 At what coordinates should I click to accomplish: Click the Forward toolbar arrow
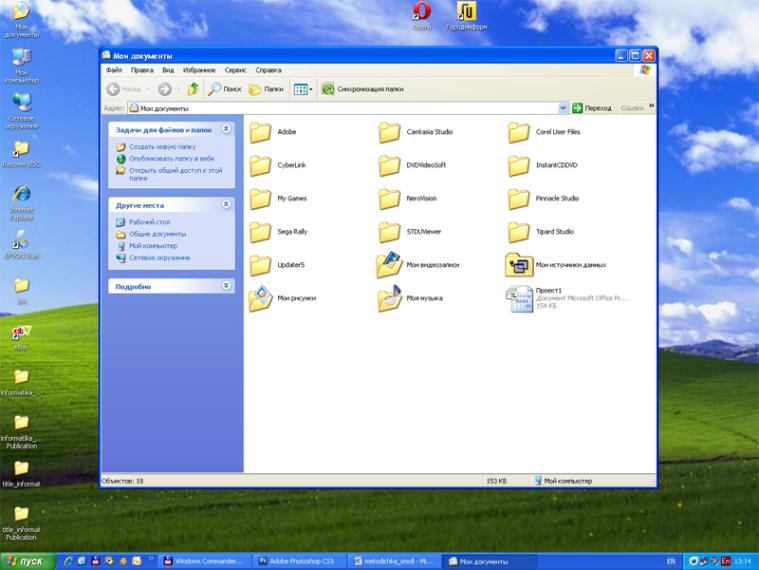(165, 89)
